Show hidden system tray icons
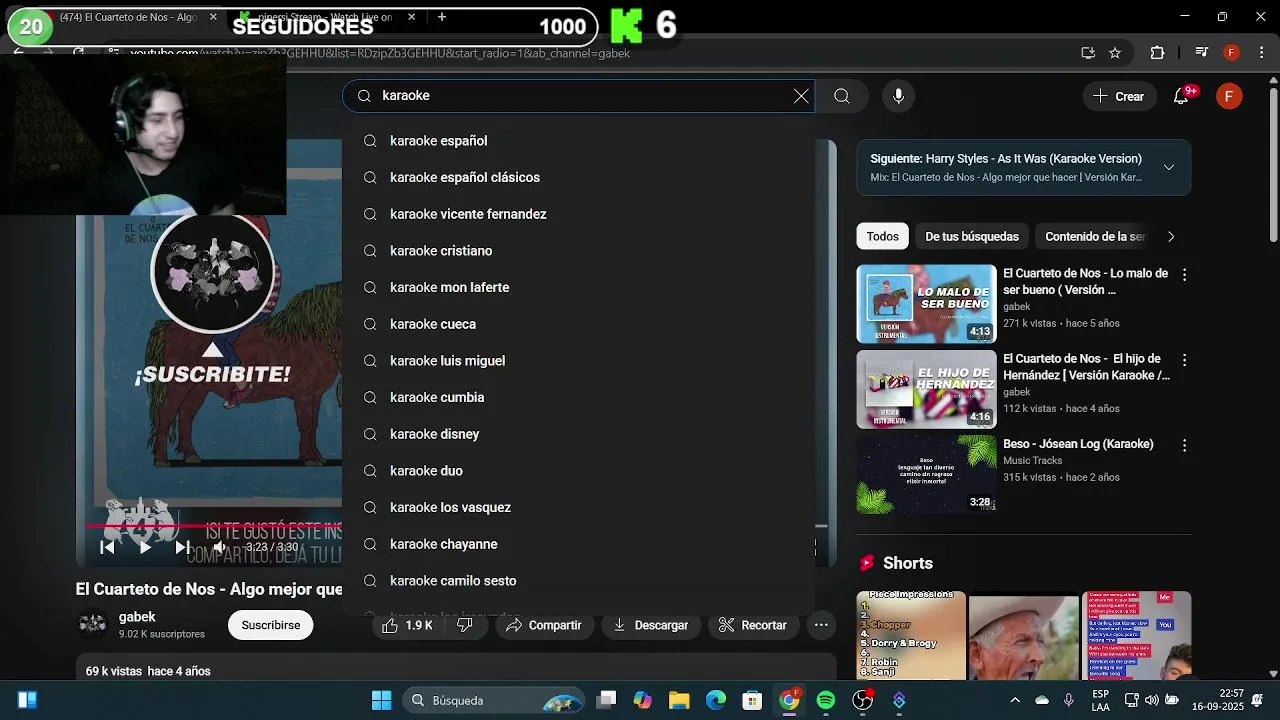Image resolution: width=1280 pixels, height=720 pixels. pyautogui.click(x=1015, y=700)
